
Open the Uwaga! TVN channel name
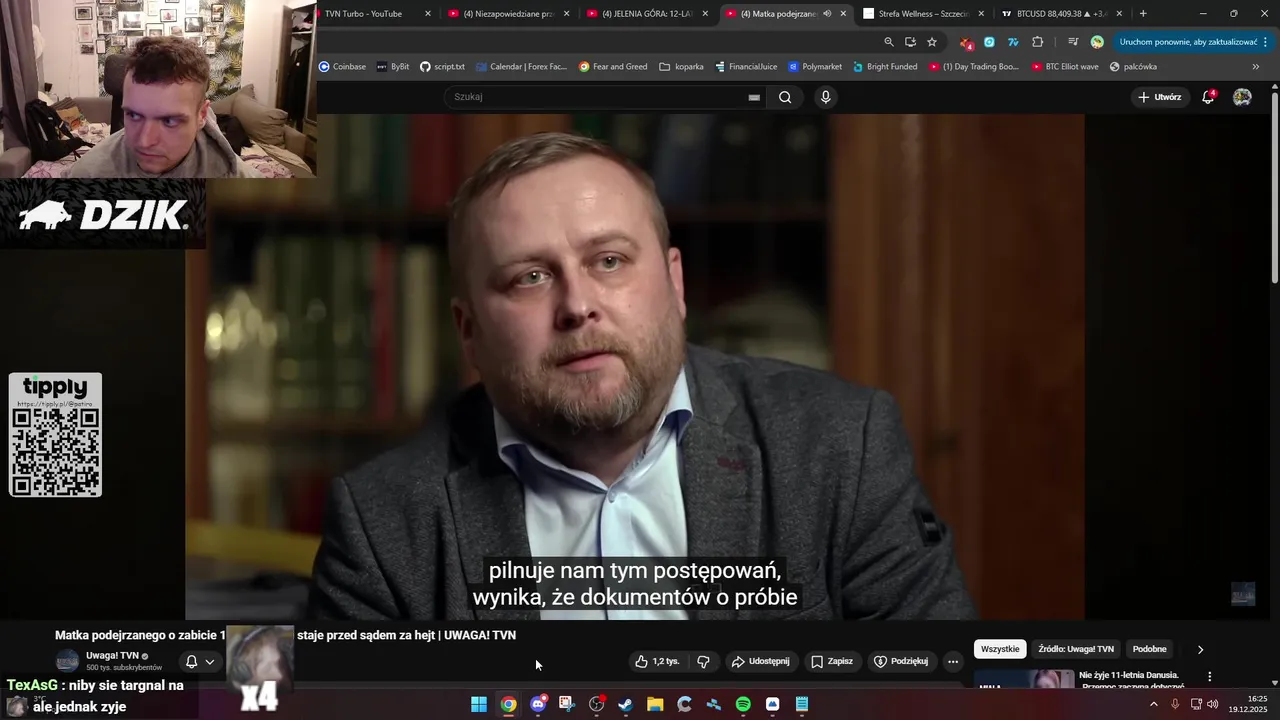coord(112,656)
